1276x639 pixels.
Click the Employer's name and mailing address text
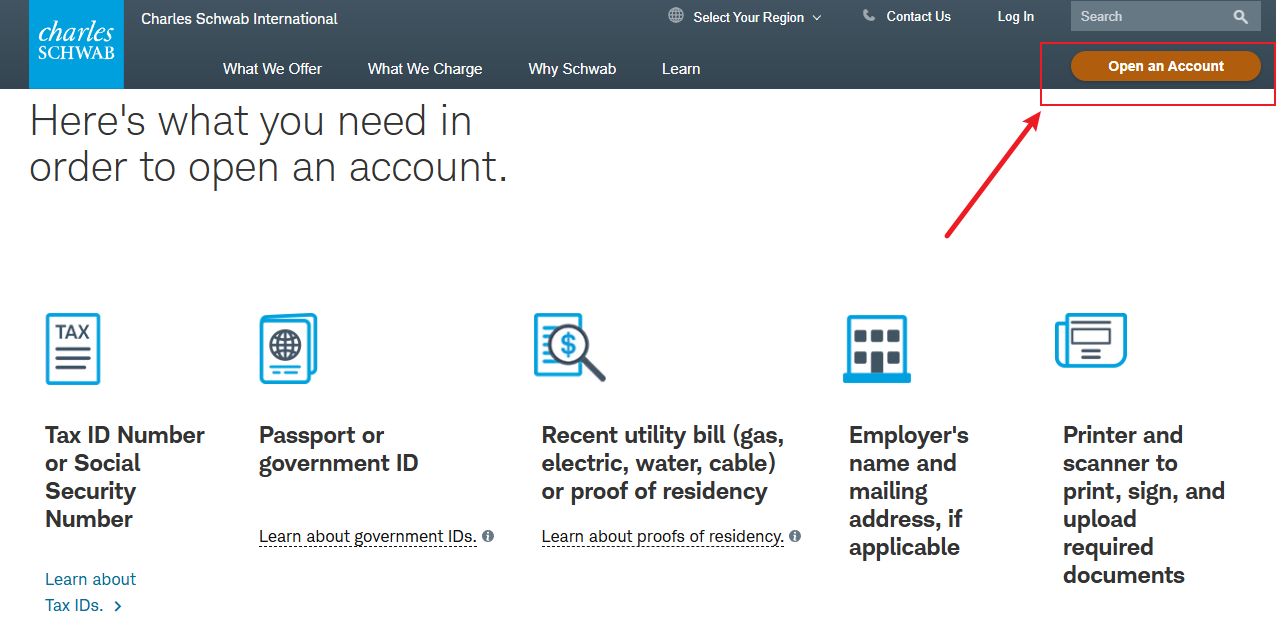(909, 491)
